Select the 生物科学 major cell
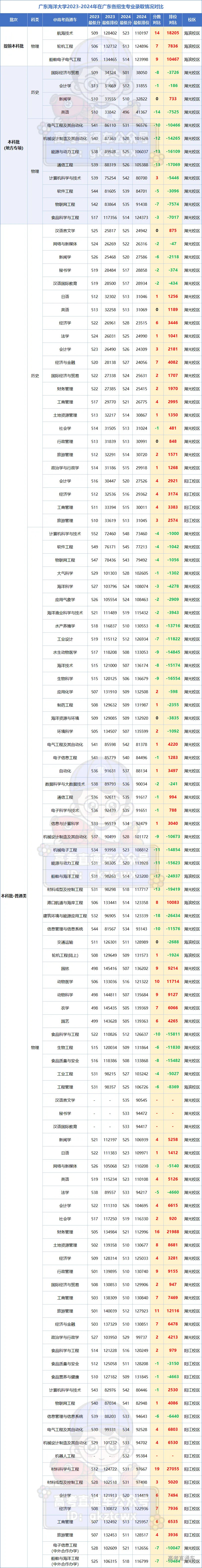202x1568 pixels. [65, 678]
